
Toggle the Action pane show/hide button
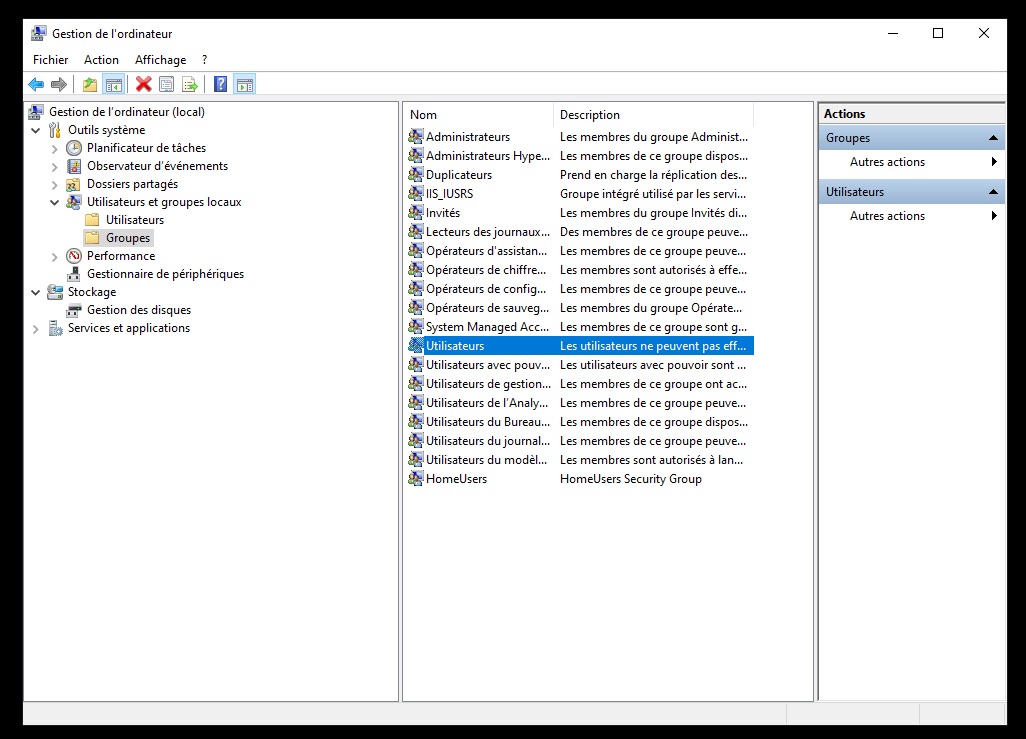pyautogui.click(x=244, y=85)
